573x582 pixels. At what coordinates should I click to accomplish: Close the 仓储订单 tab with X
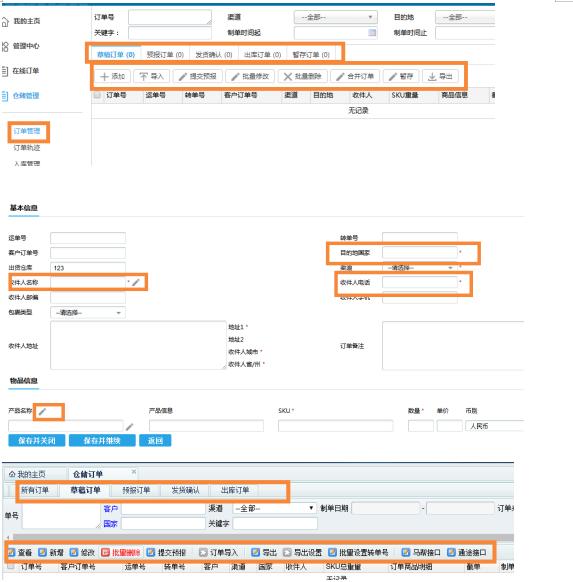[x=134, y=472]
